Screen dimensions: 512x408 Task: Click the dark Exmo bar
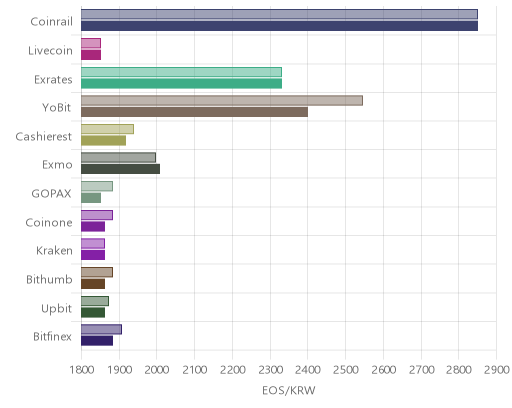pyautogui.click(x=120, y=169)
